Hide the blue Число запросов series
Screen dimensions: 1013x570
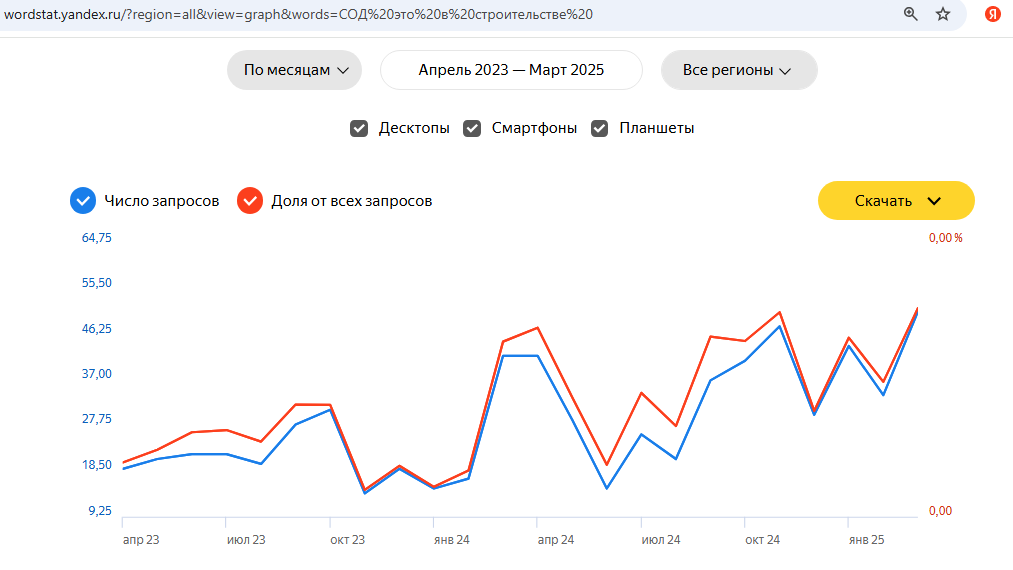[x=83, y=201]
